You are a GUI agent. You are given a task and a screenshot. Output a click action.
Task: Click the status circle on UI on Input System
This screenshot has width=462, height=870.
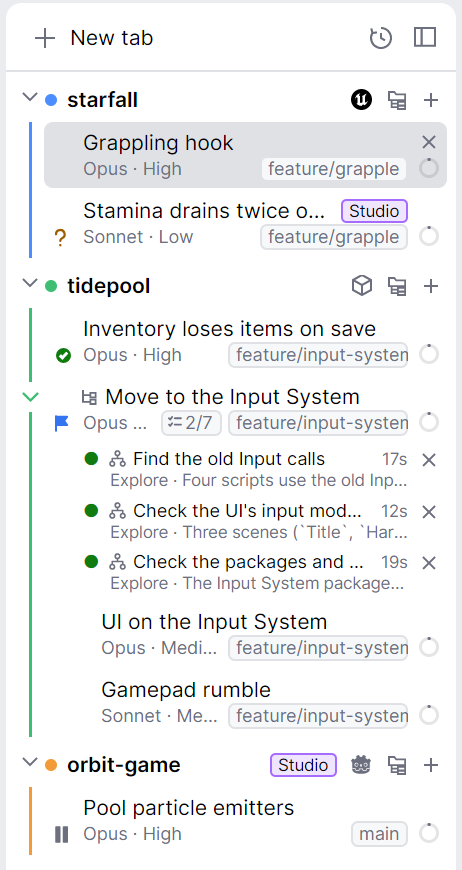tap(429, 647)
